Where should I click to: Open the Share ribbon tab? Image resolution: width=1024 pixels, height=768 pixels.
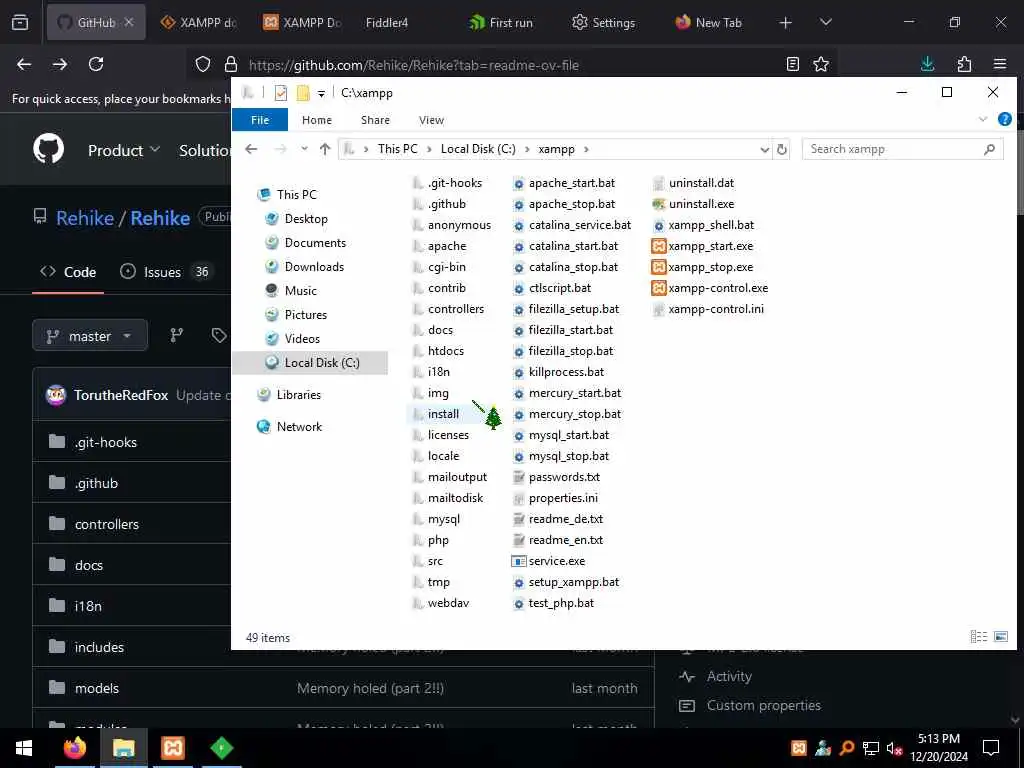click(376, 120)
